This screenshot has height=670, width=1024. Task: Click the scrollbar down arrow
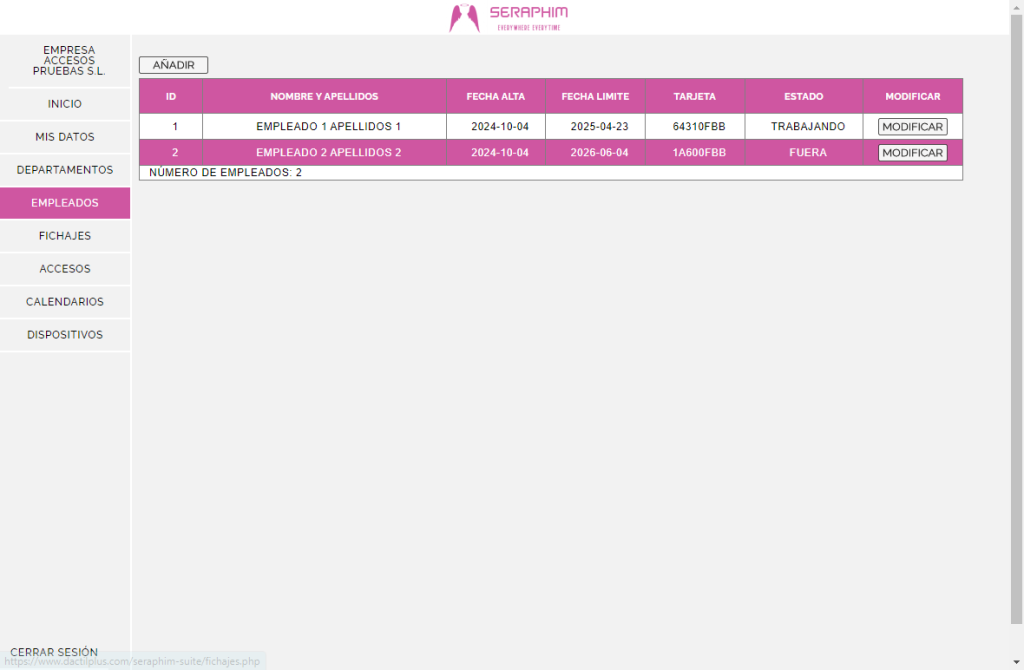click(x=1016, y=662)
